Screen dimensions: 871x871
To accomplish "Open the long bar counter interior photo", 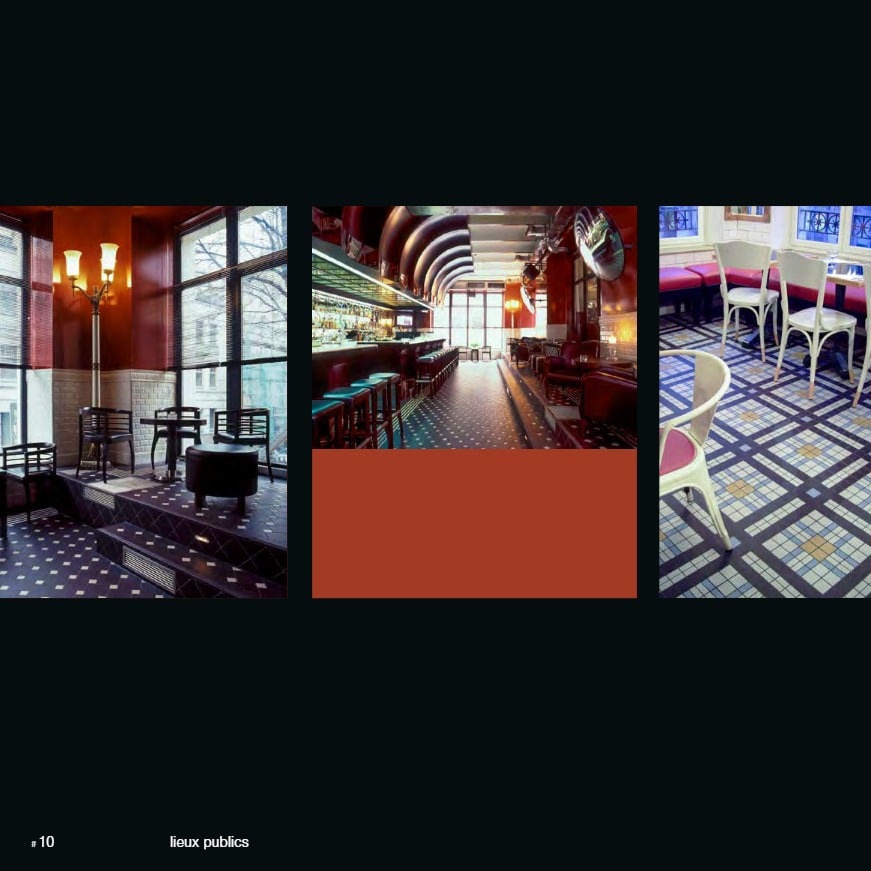I will [x=474, y=327].
